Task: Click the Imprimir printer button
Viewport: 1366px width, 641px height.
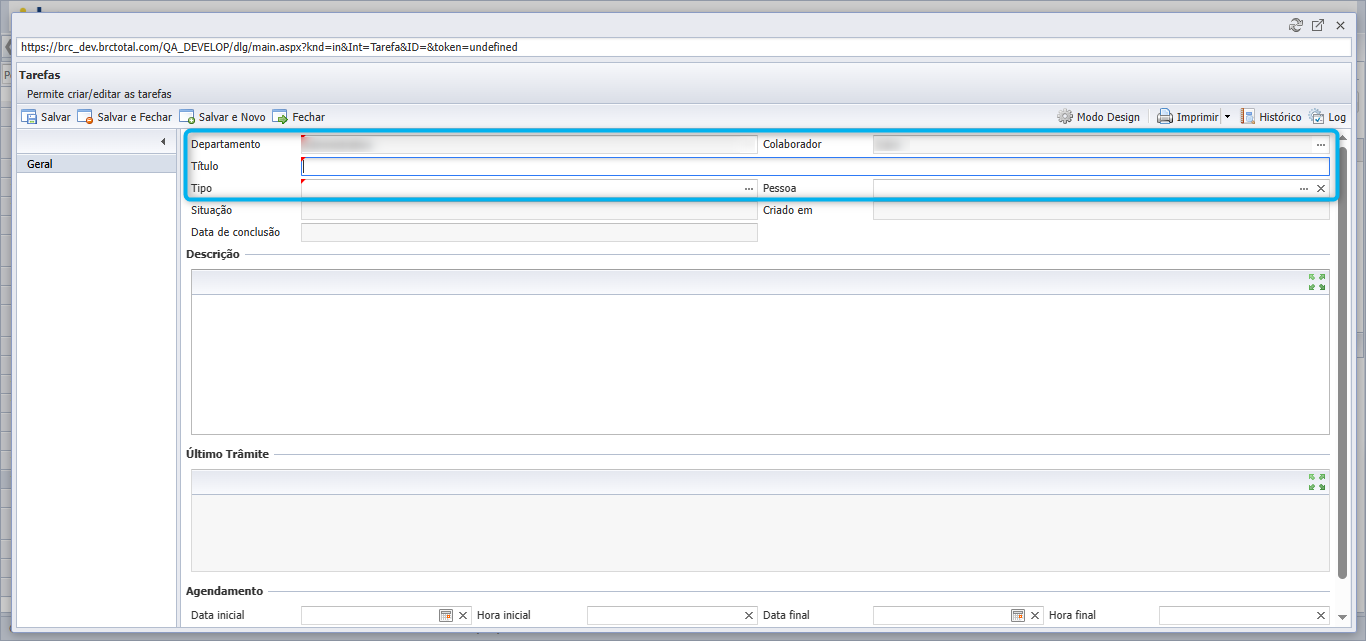Action: tap(1187, 117)
